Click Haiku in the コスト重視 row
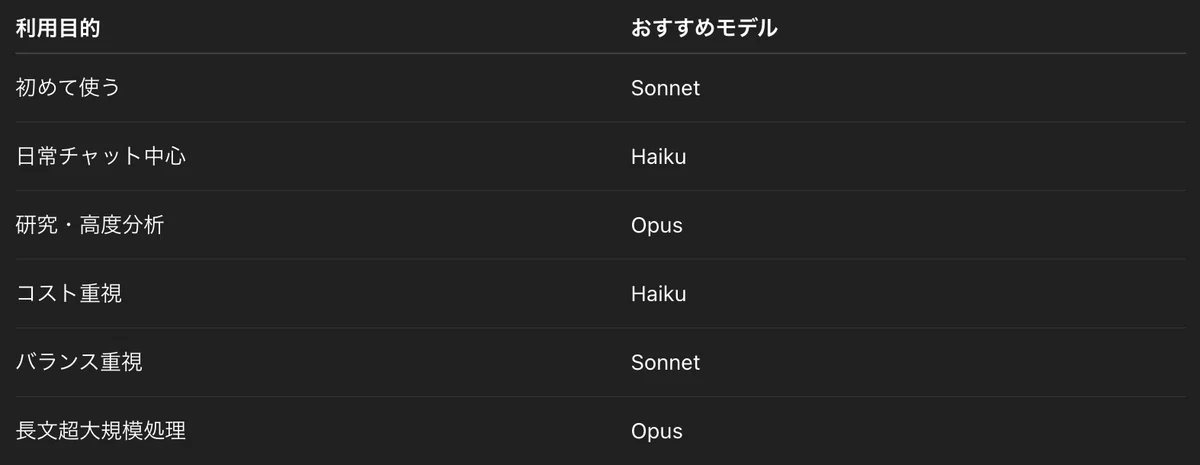Image resolution: width=1200 pixels, height=465 pixels. tap(658, 294)
